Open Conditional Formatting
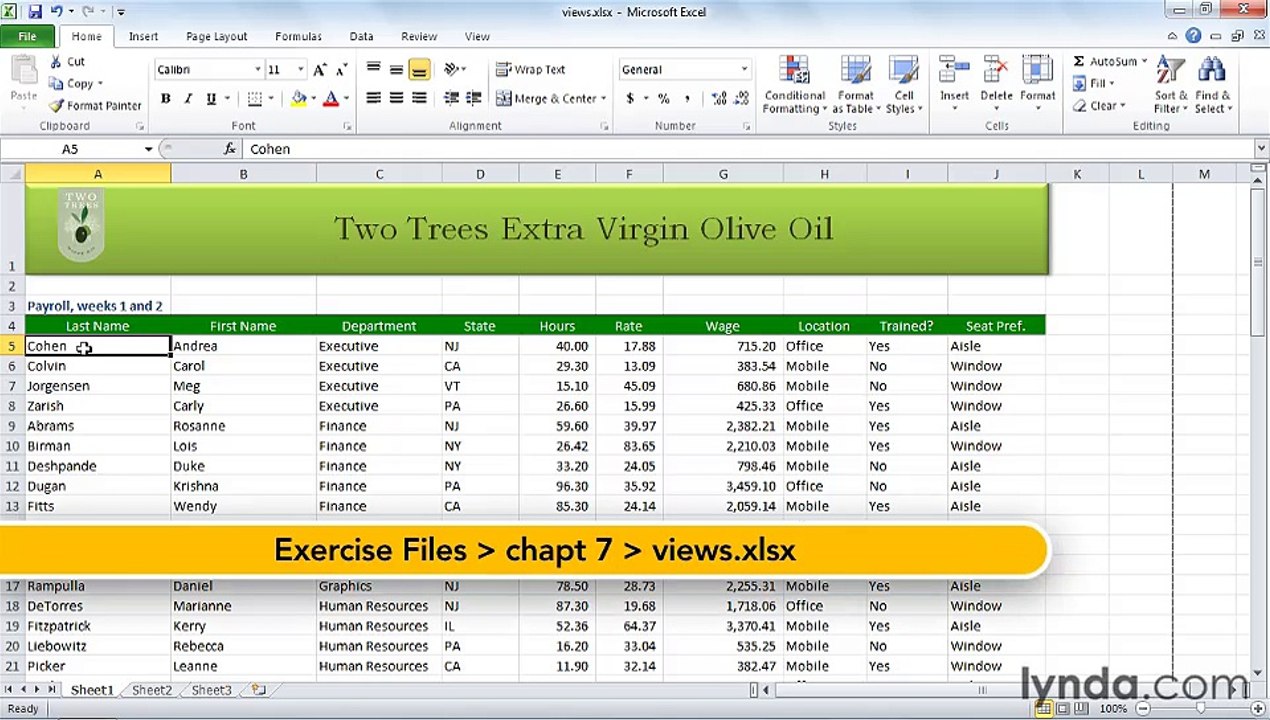 [x=795, y=85]
